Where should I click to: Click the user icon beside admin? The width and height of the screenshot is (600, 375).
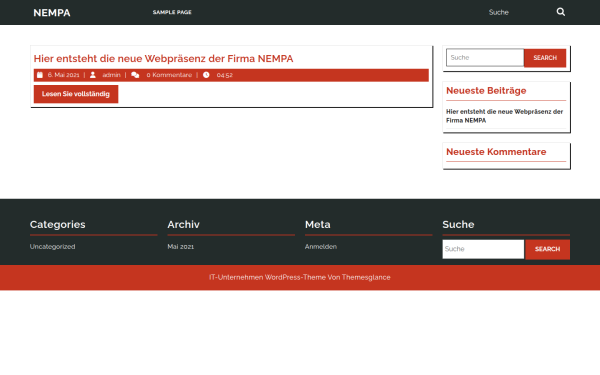tap(93, 75)
